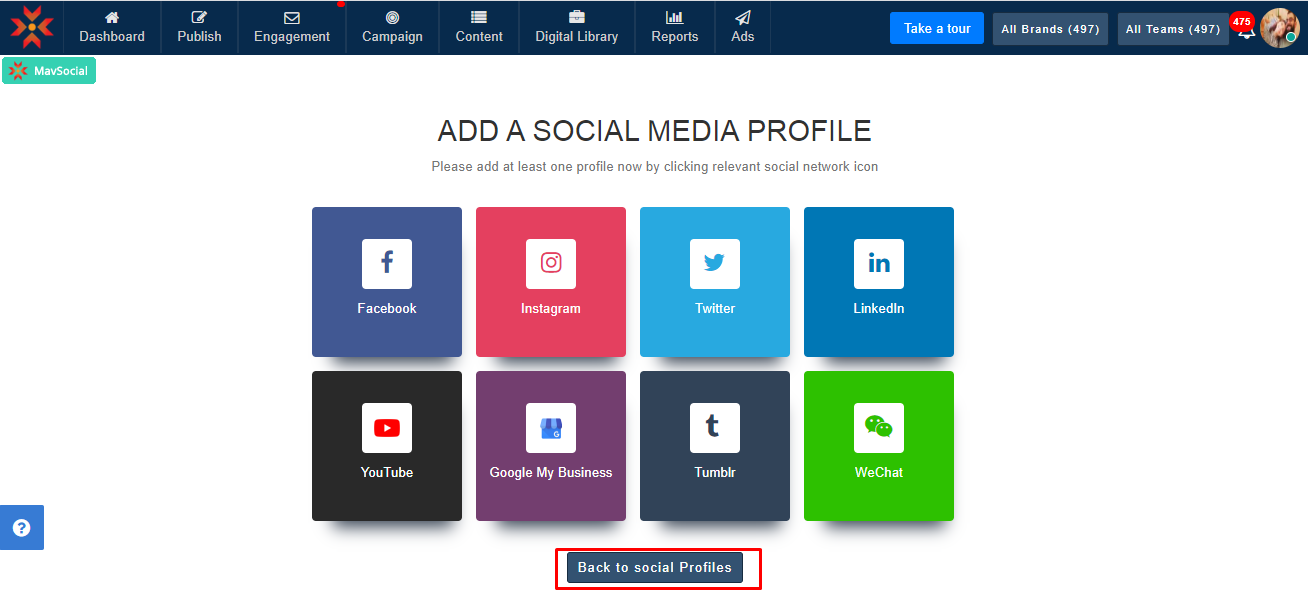Open the Publish menu
1308x597 pixels.
point(199,28)
